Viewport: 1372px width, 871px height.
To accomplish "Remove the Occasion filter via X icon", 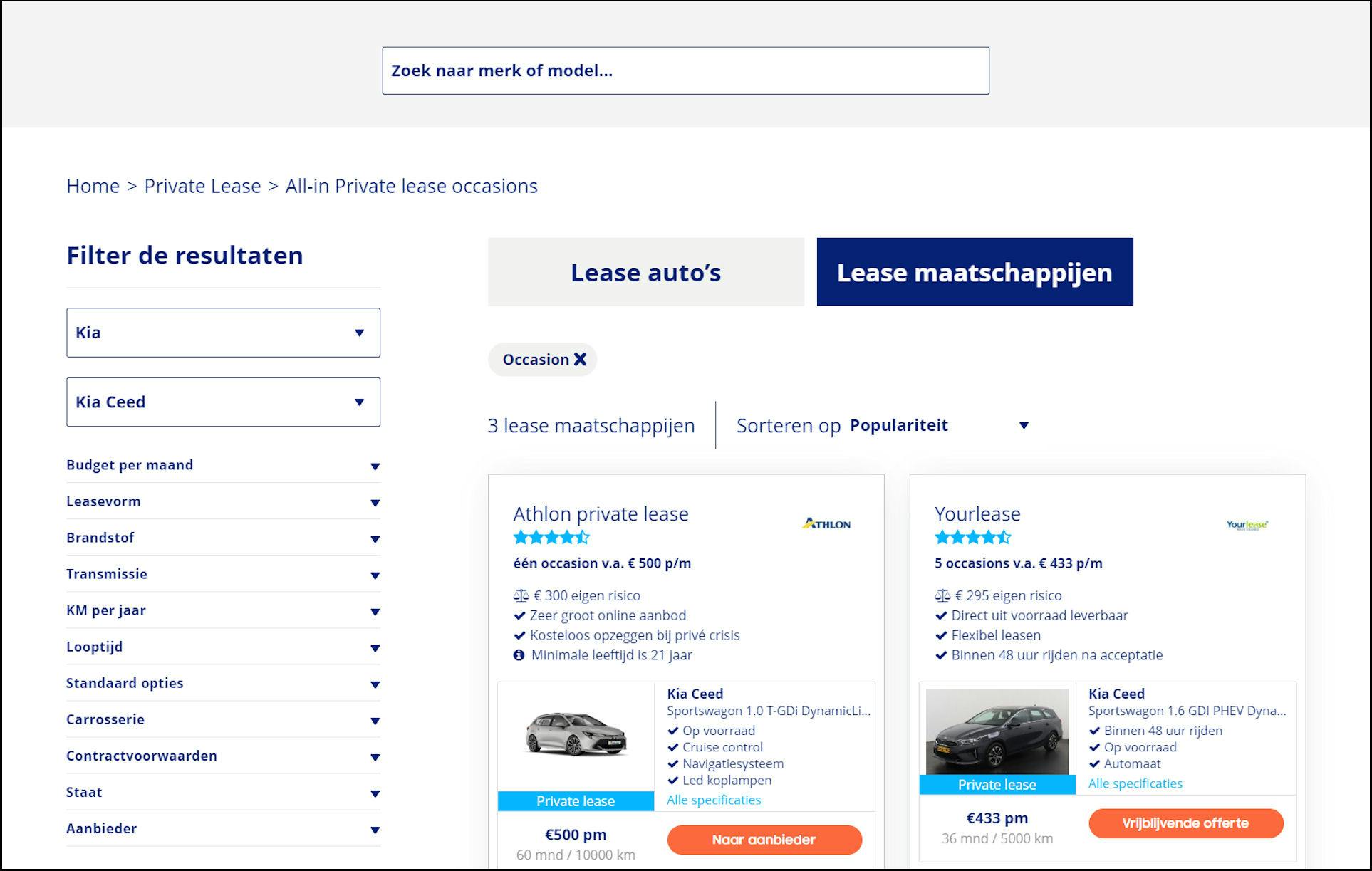I will [580, 359].
